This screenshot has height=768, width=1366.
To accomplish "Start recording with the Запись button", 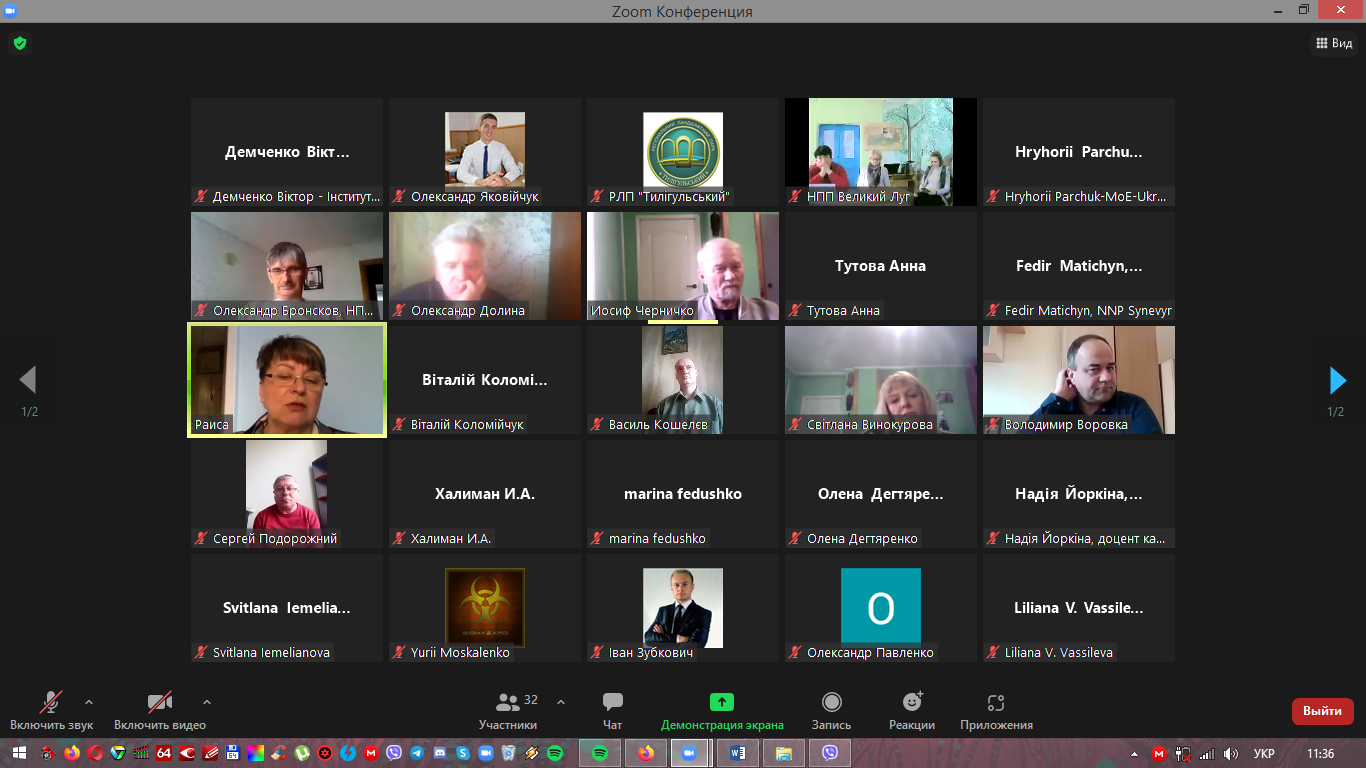I will tap(831, 710).
